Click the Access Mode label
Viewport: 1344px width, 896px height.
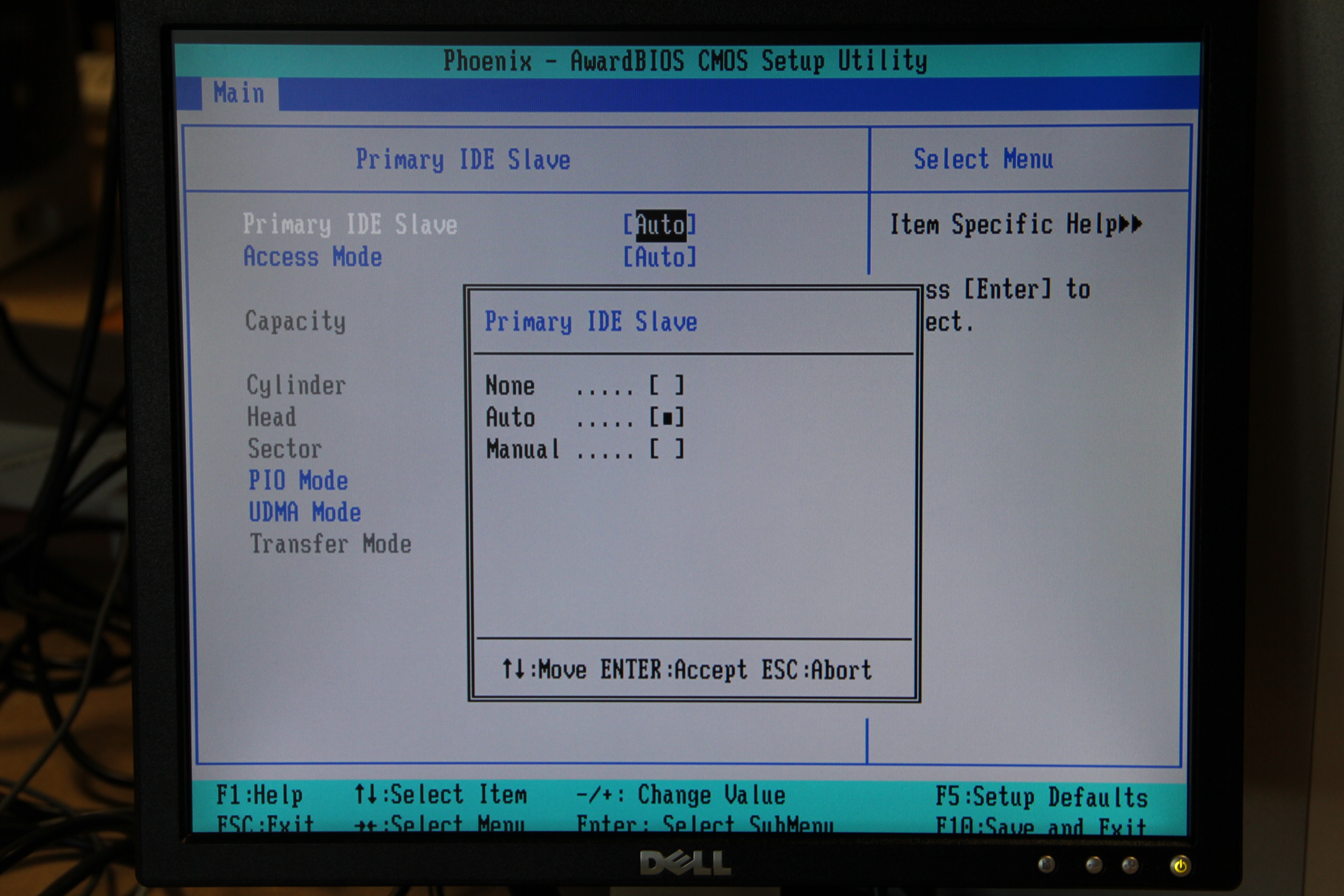(313, 257)
